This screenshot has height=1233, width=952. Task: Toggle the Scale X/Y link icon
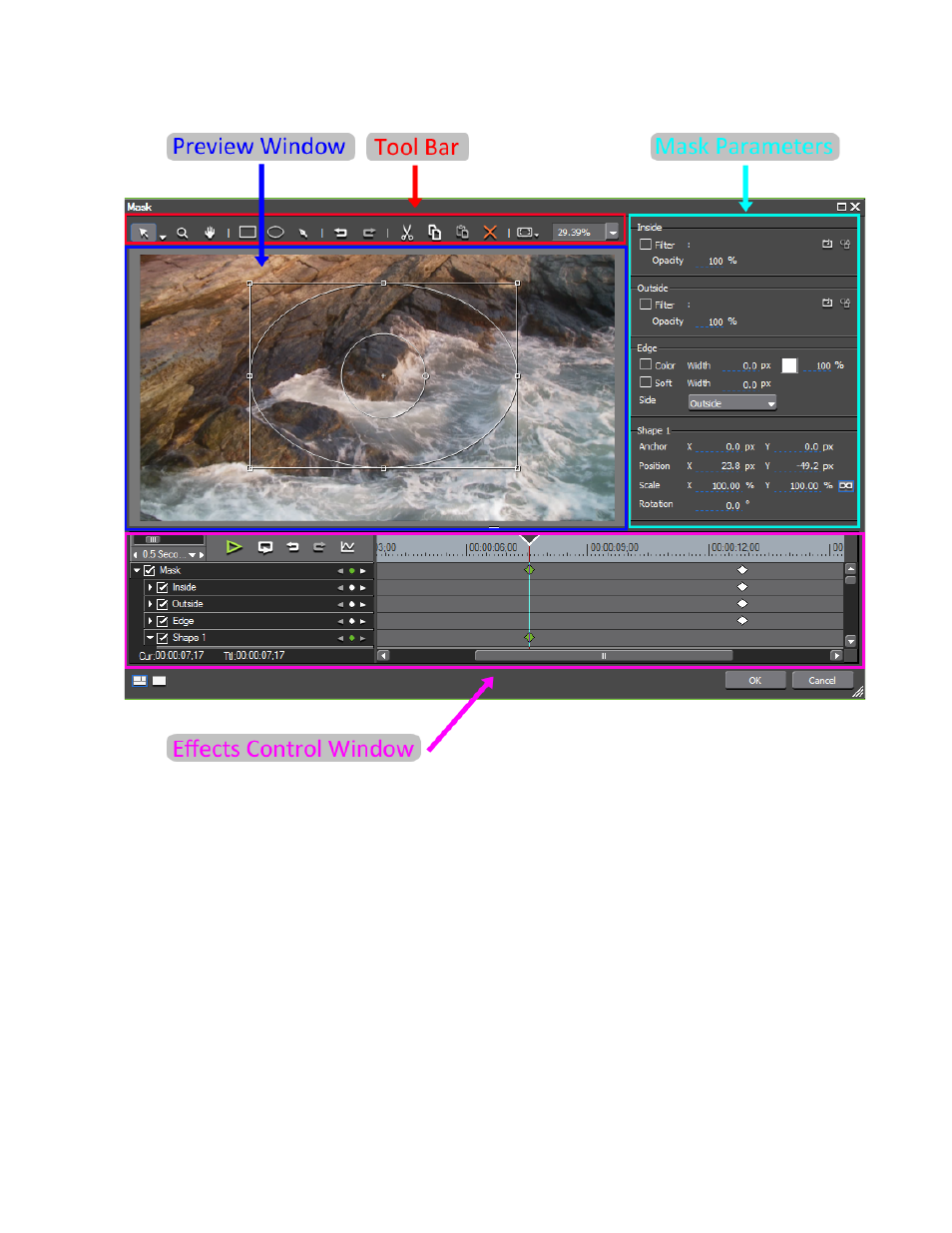(846, 486)
